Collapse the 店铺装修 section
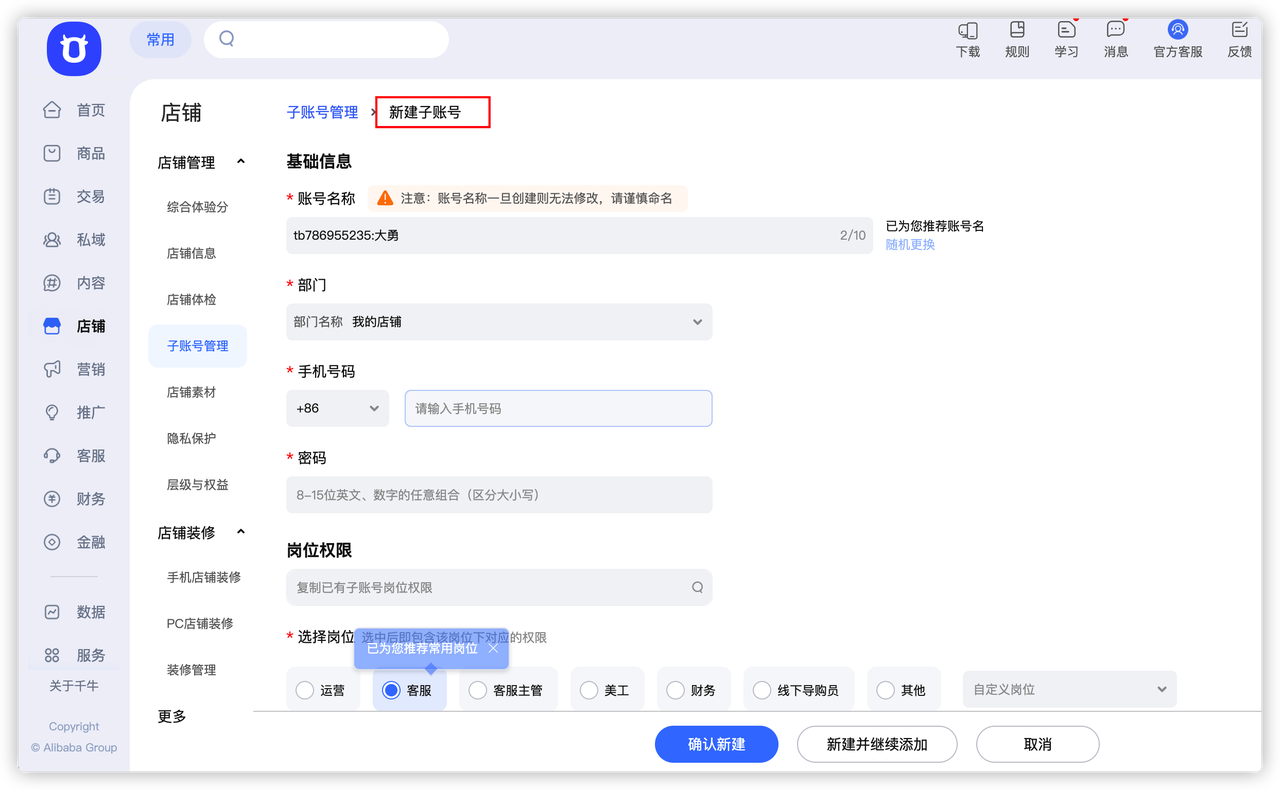1280x790 pixels. (241, 532)
